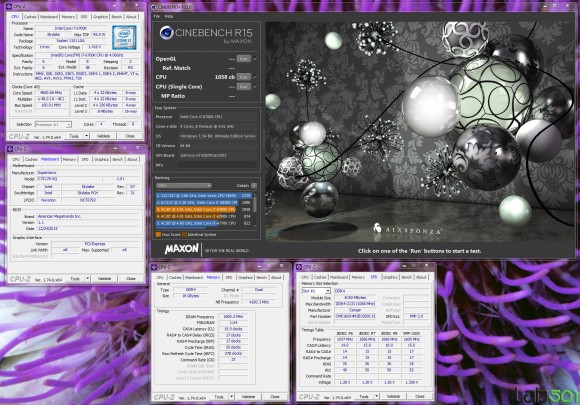Expand Tools arrow in SPD-tab CPU-Z window

click(x=377, y=396)
